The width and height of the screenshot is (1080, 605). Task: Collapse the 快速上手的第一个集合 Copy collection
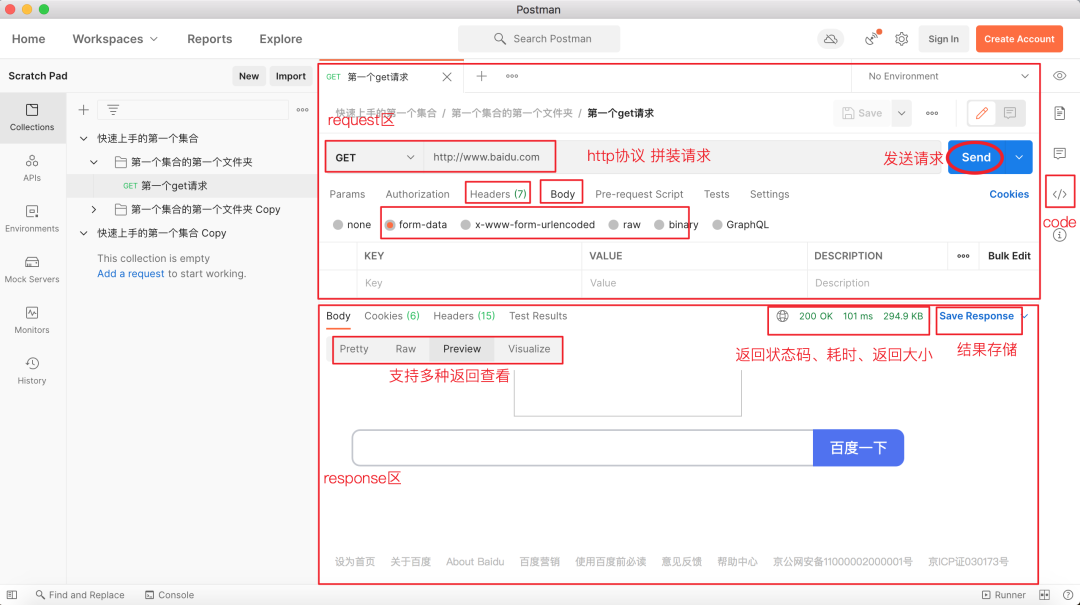(x=83, y=233)
